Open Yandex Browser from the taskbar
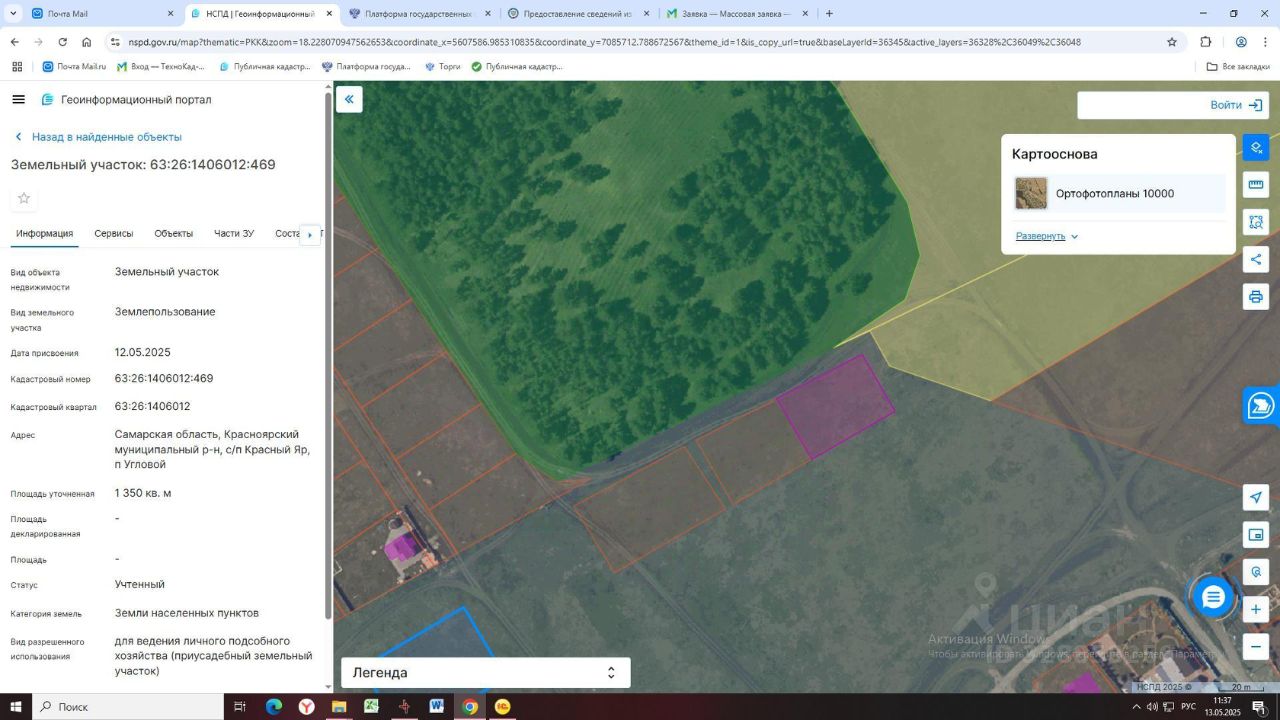1280x720 pixels. pos(306,707)
